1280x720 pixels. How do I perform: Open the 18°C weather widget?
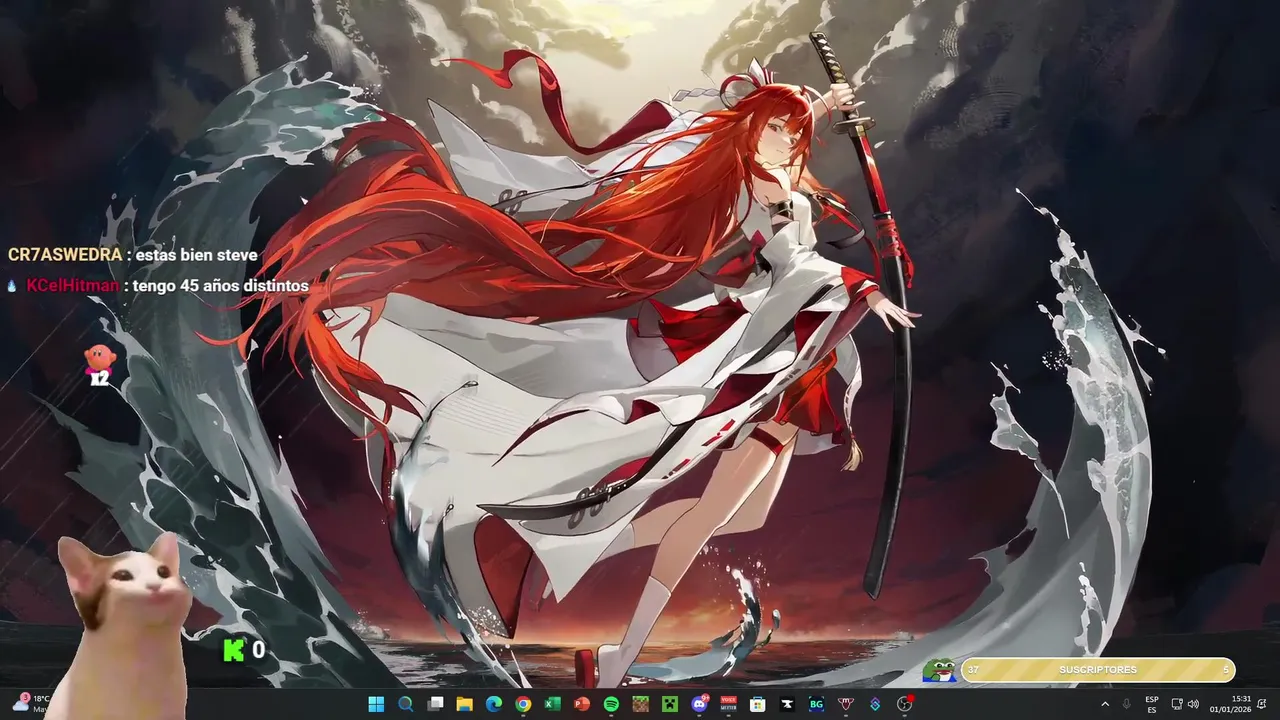click(x=30, y=703)
